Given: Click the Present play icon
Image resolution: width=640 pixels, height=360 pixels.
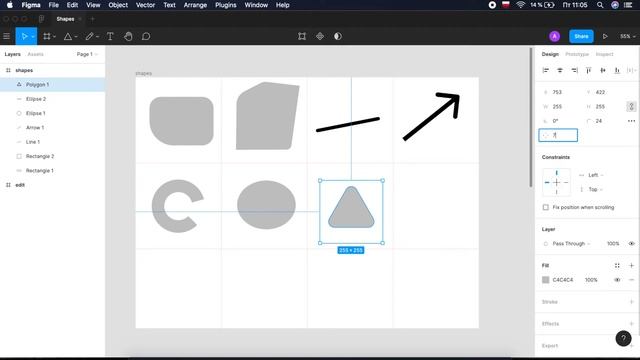Looking at the screenshot, I should 605,36.
